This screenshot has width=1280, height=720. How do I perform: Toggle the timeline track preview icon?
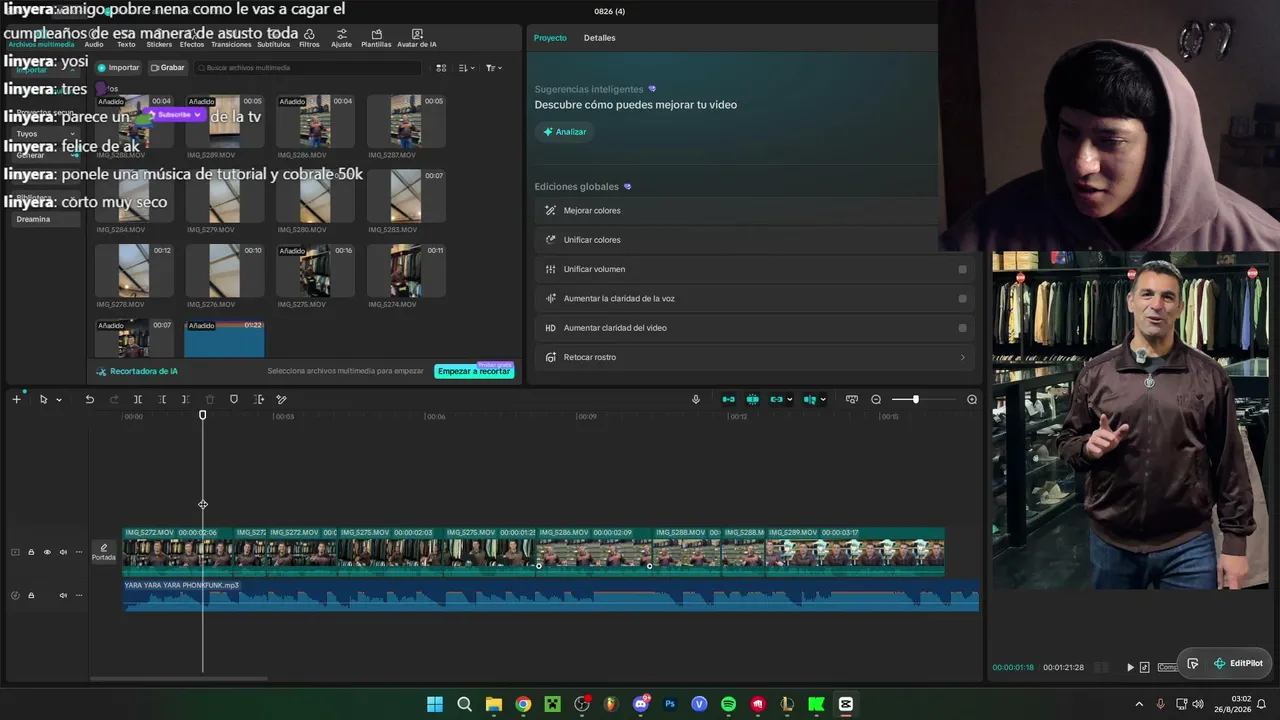852,400
